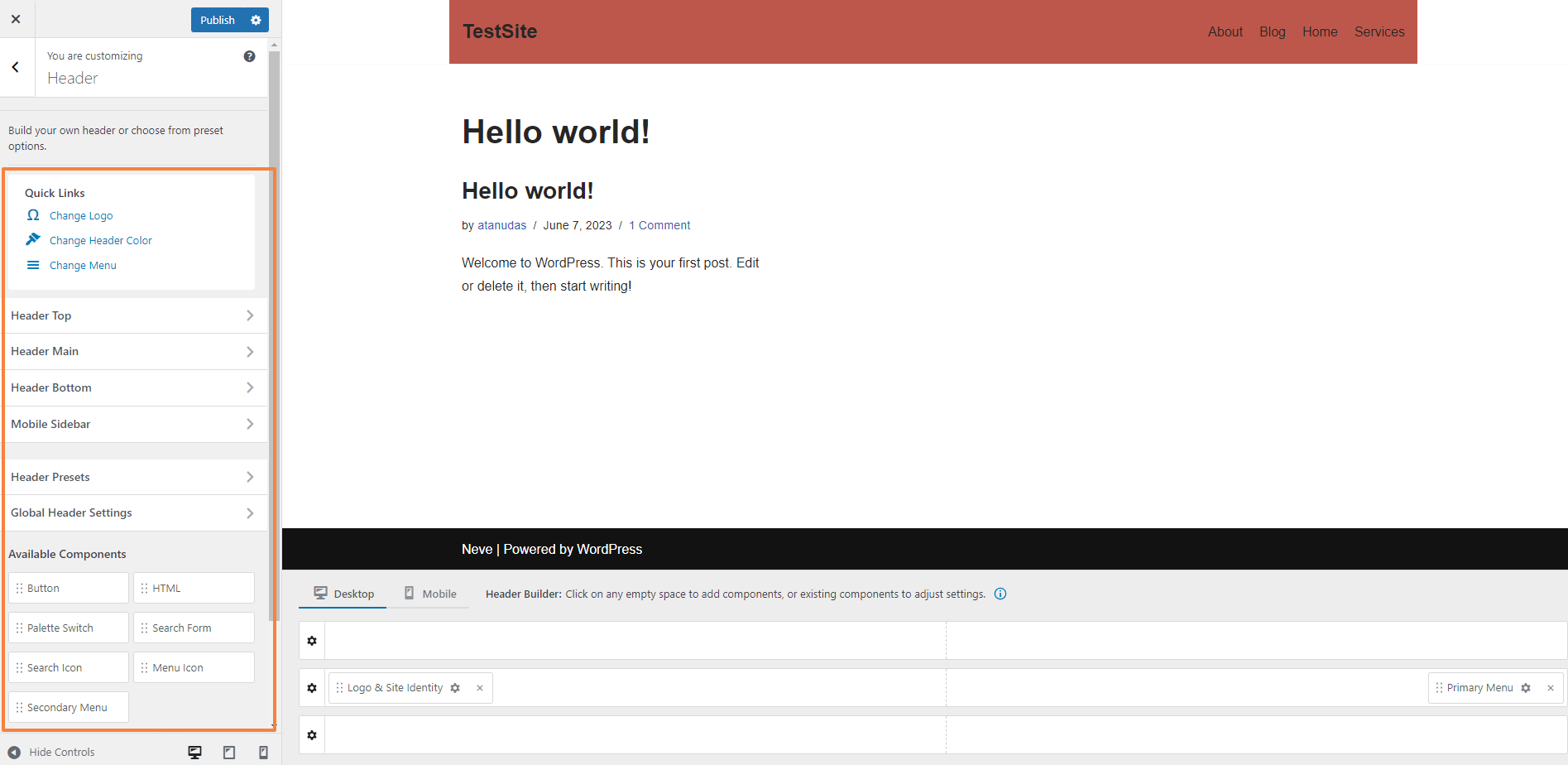Image resolution: width=1568 pixels, height=765 pixels.
Task: Click the WordPress footer link
Action: click(609, 549)
